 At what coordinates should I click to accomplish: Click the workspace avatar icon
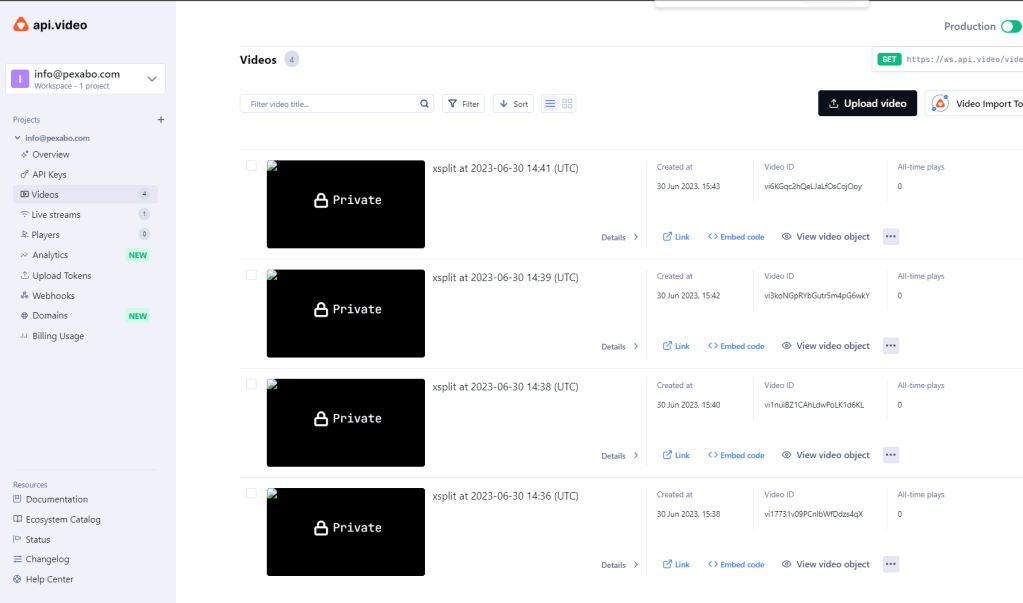[x=20, y=79]
